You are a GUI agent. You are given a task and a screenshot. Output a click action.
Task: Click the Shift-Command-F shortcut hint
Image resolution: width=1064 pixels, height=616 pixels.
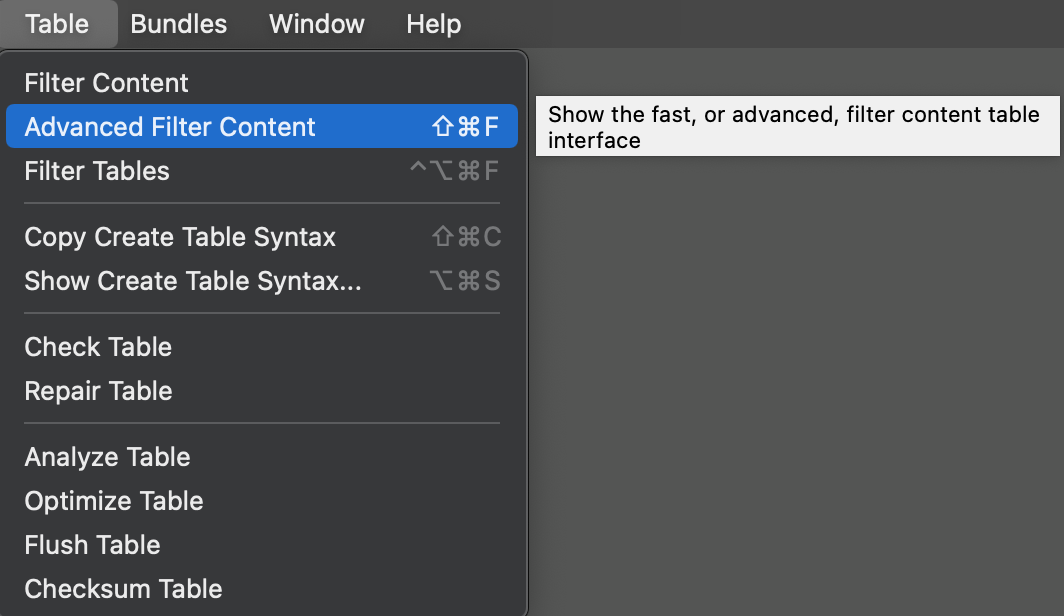(465, 127)
